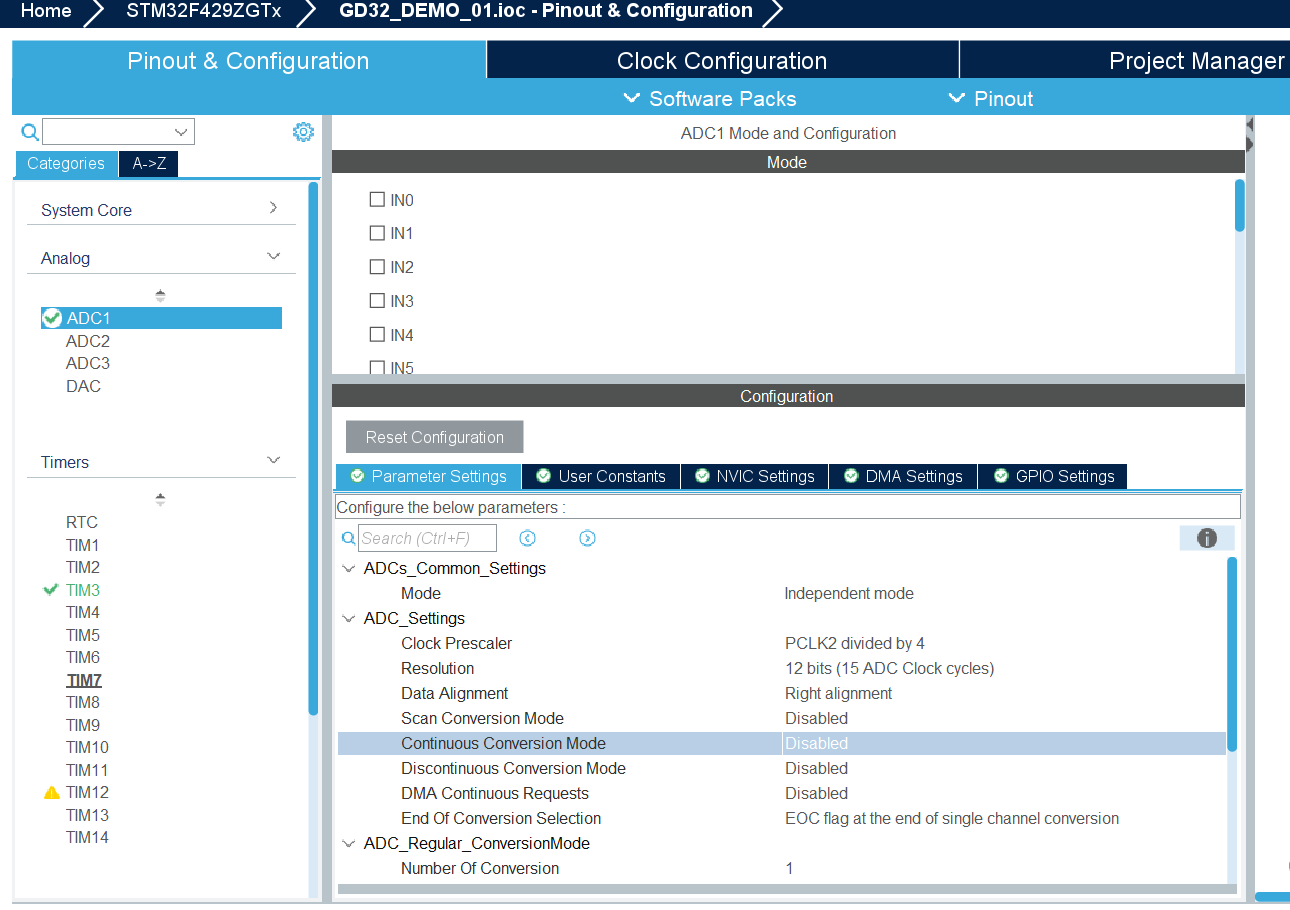Image resolution: width=1290 pixels, height=910 pixels.
Task: Open the peripheral search dropdown combo box
Action: (x=118, y=132)
